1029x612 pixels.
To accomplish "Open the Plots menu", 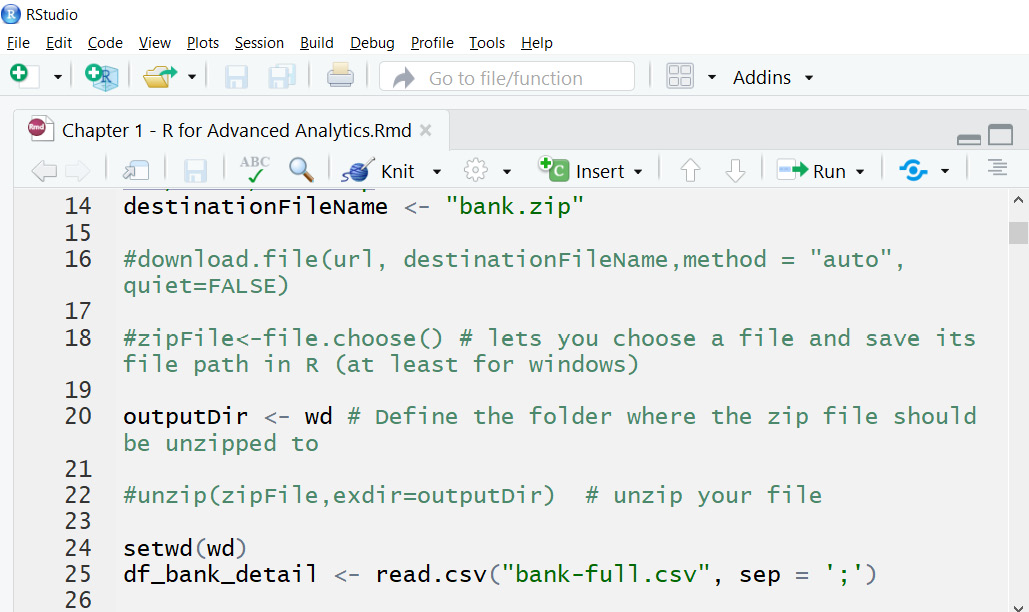I will (x=203, y=43).
